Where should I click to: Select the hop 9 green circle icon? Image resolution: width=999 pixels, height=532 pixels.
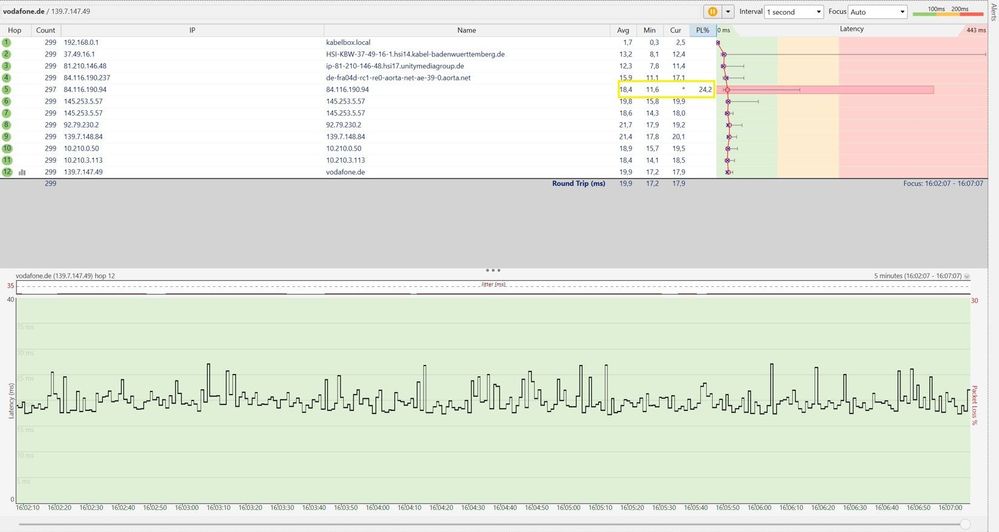[6, 137]
